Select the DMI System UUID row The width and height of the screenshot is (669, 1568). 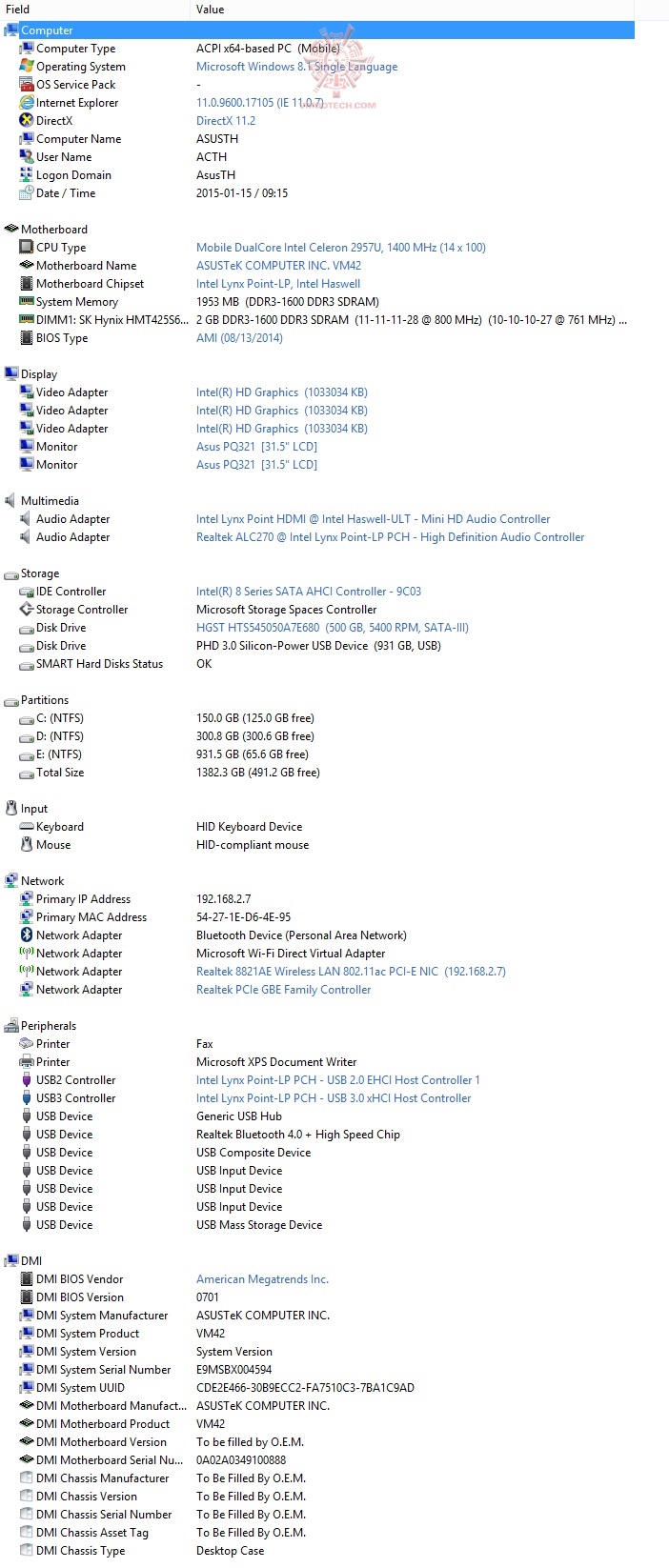point(317,1388)
